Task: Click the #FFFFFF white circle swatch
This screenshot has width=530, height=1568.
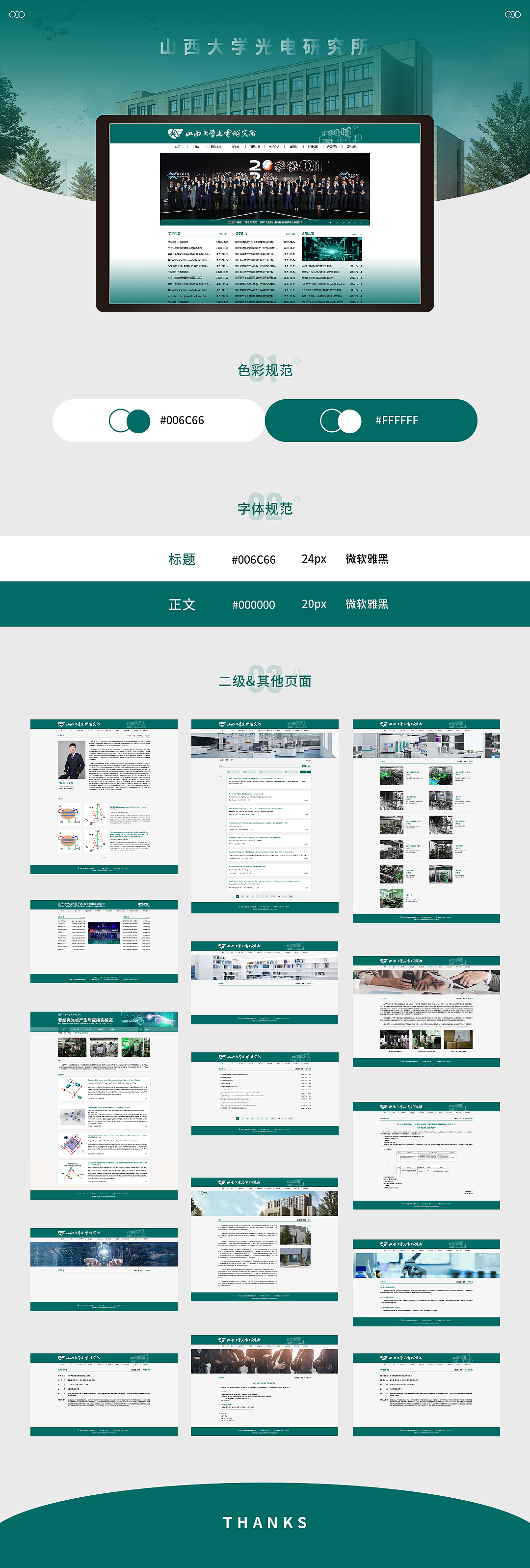Action: click(x=350, y=421)
